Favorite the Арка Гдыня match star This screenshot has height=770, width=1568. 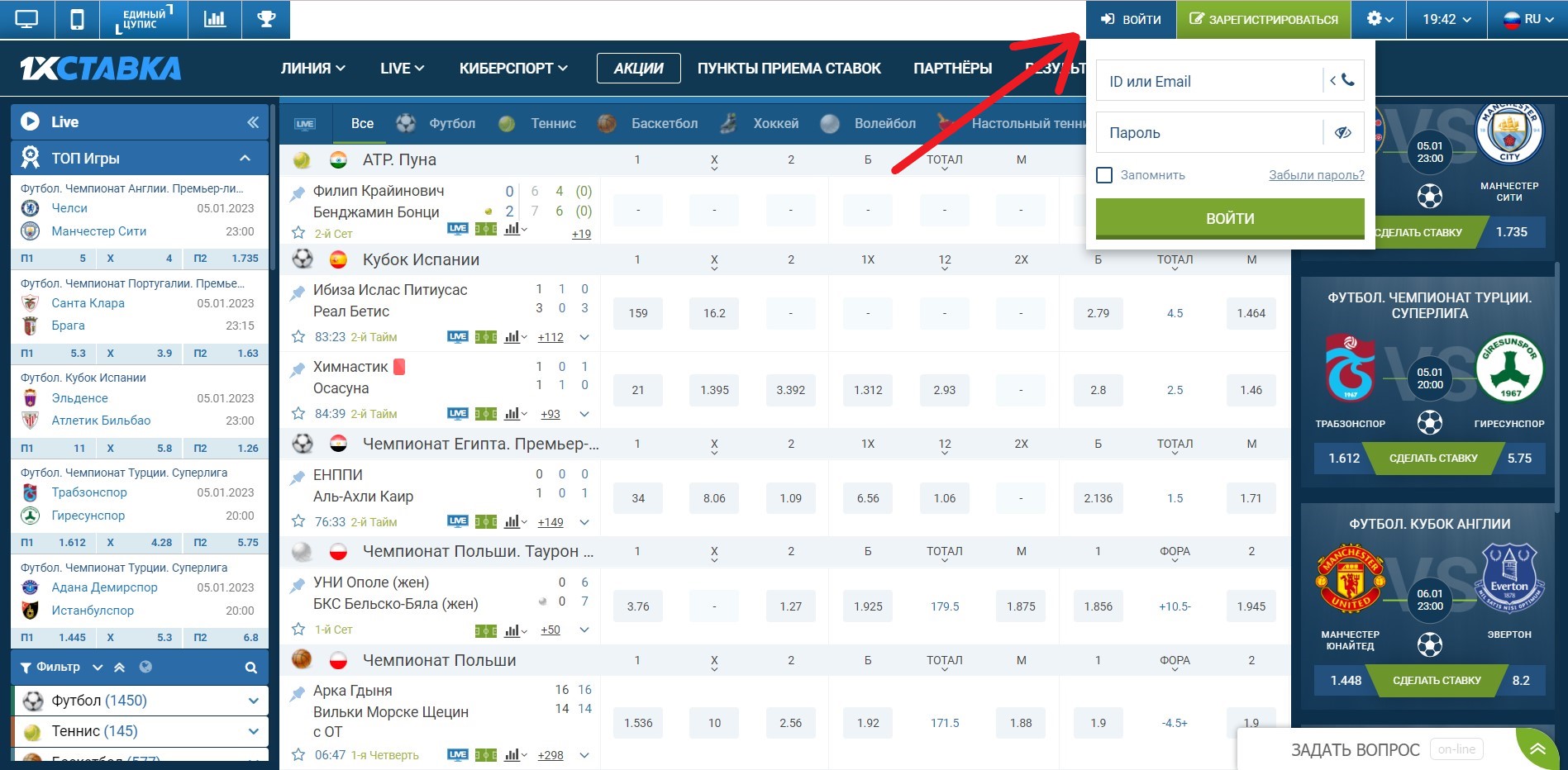298,755
